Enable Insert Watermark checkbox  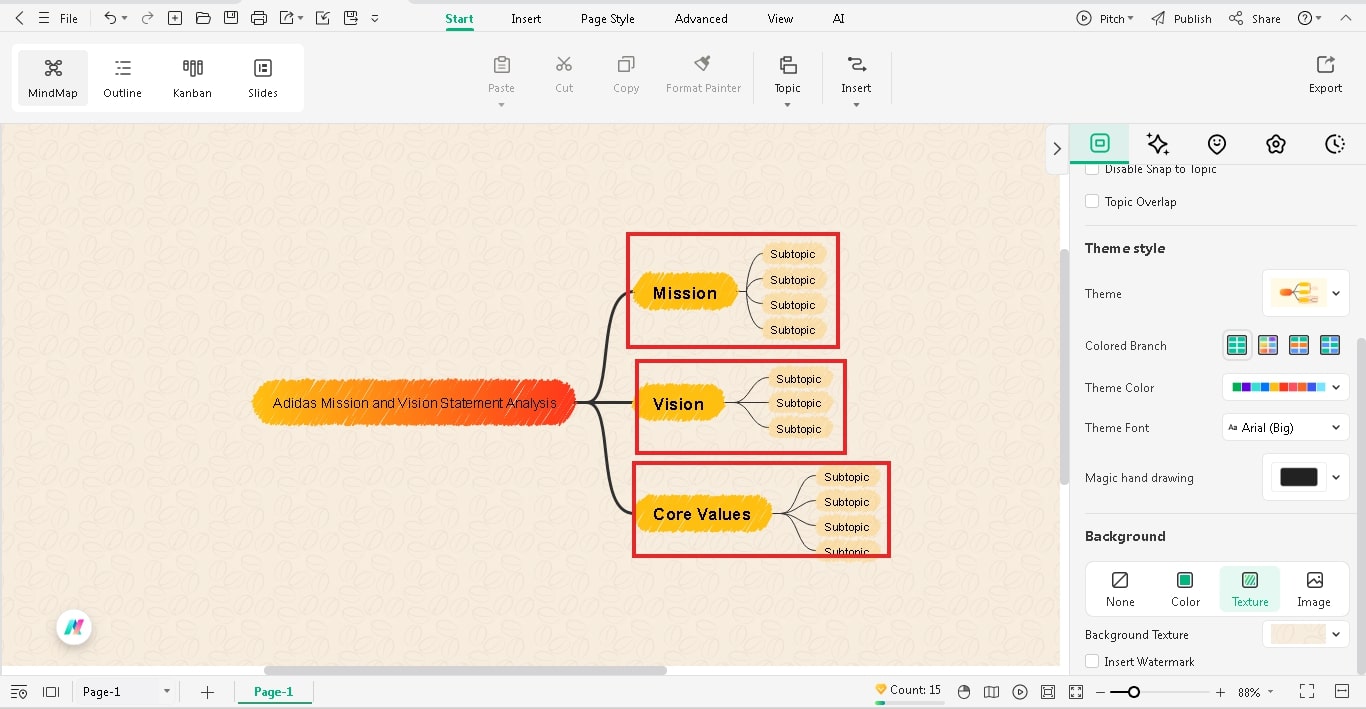point(1092,661)
